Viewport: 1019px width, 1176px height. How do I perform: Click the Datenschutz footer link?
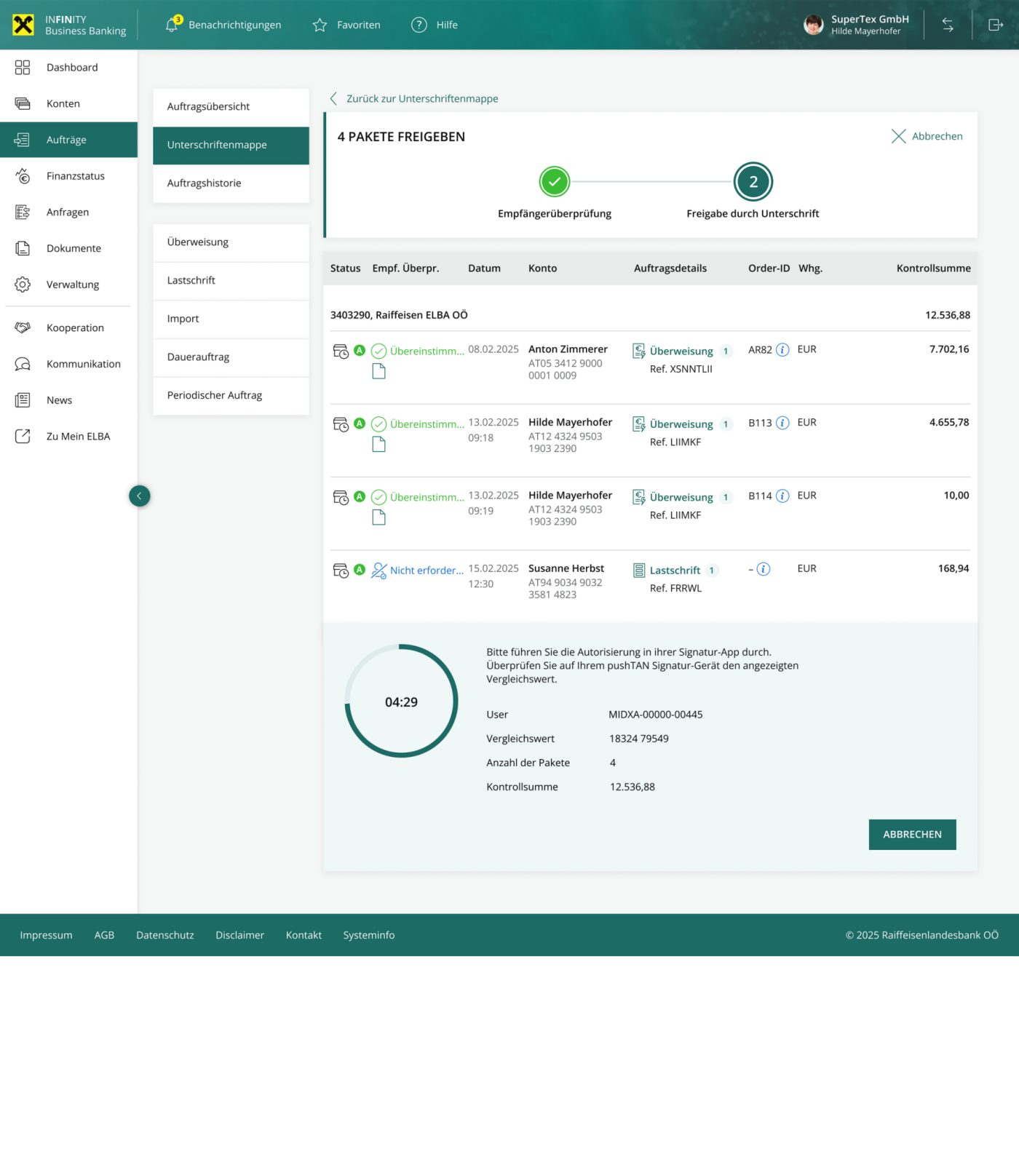pos(164,935)
